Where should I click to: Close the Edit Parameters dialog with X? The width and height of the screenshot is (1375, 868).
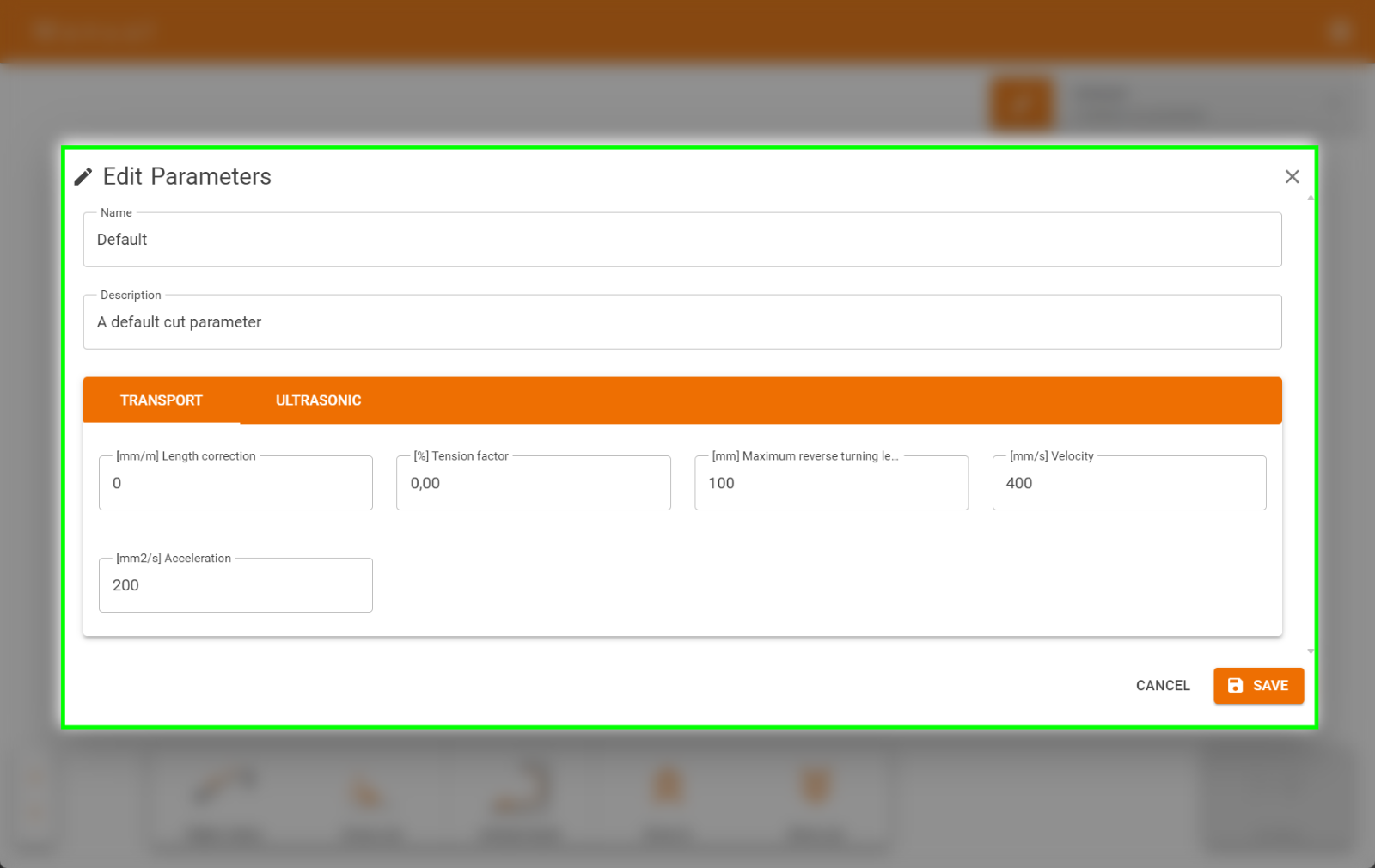tap(1292, 176)
